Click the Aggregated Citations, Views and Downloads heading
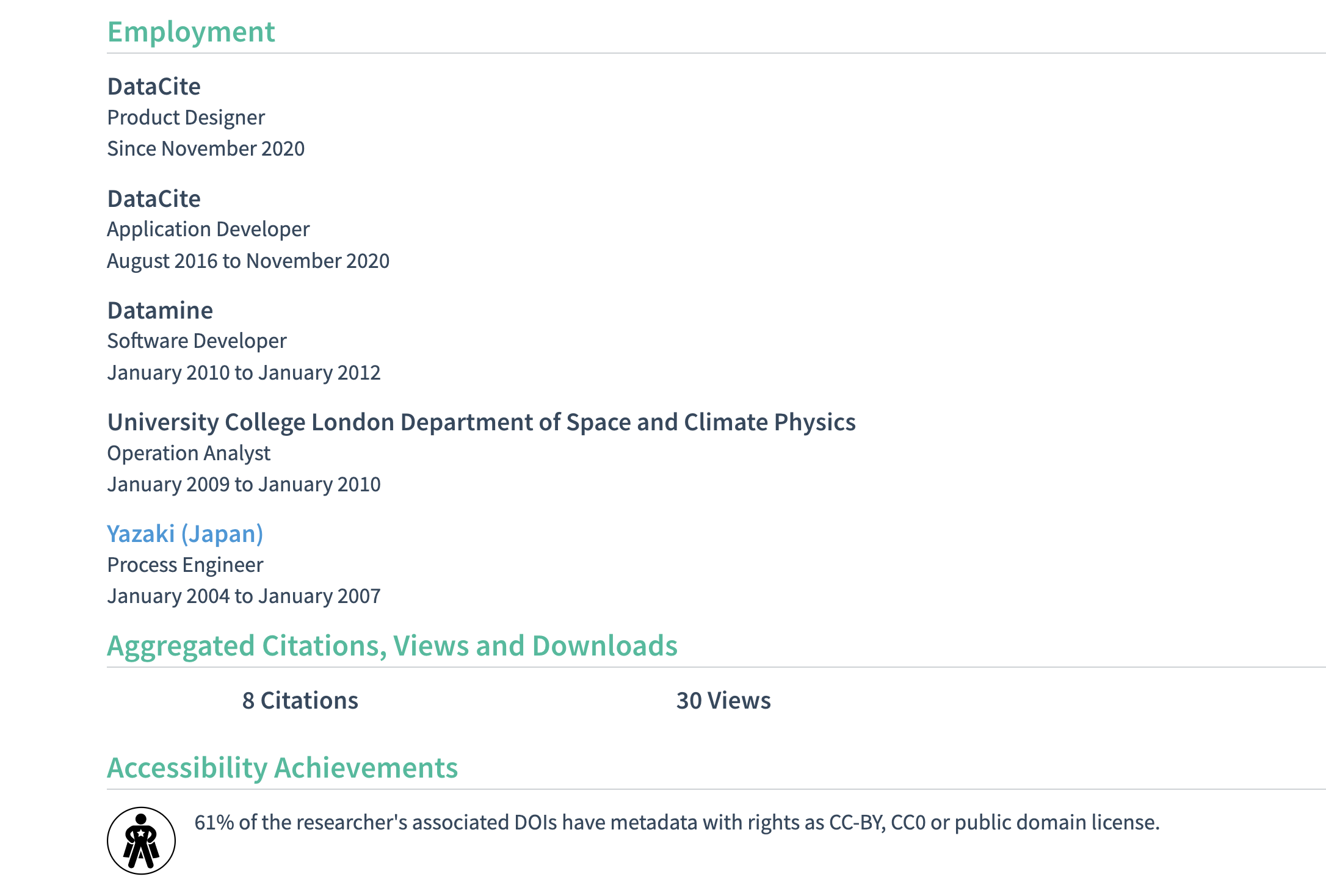This screenshot has height=896, width=1326. [392, 646]
